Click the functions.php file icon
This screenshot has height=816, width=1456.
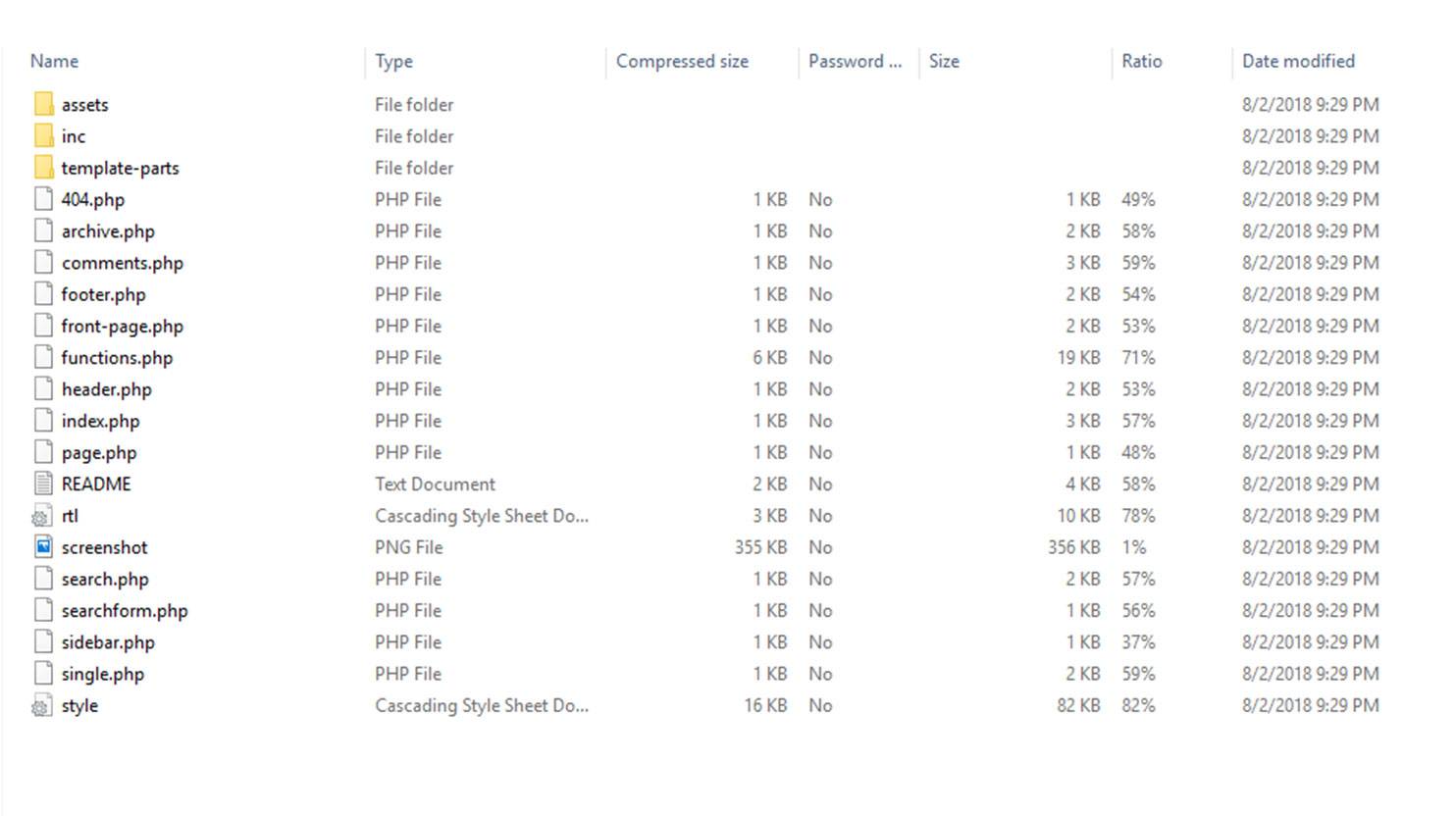(43, 357)
